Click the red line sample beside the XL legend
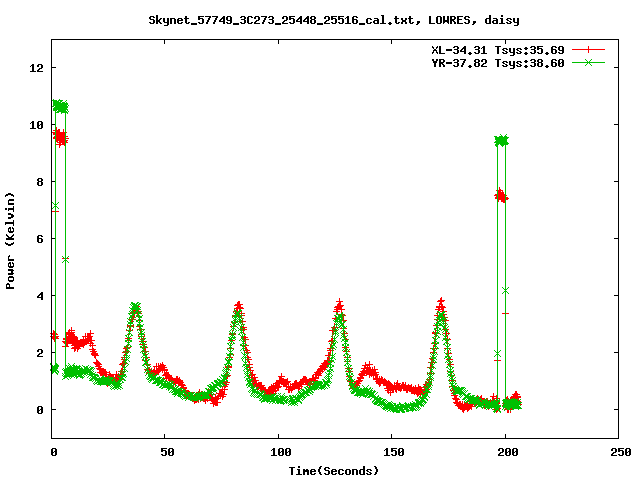This screenshot has width=640, height=480. click(588, 50)
